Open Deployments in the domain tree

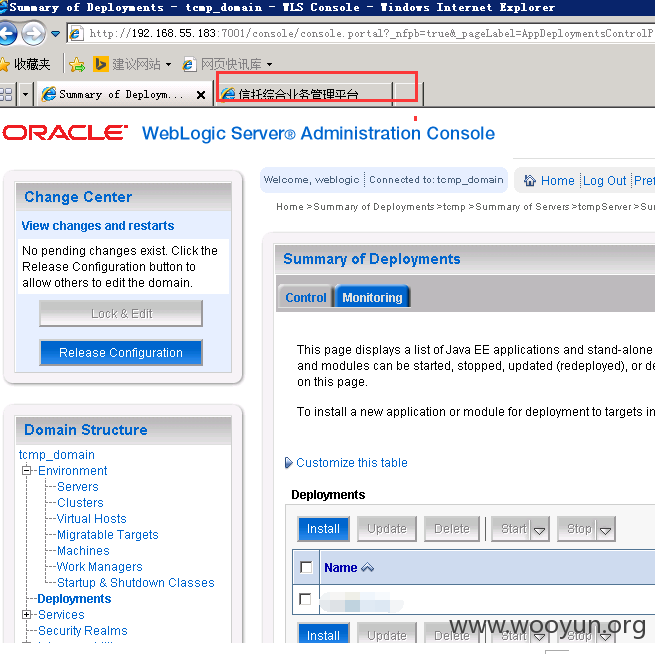coord(74,598)
